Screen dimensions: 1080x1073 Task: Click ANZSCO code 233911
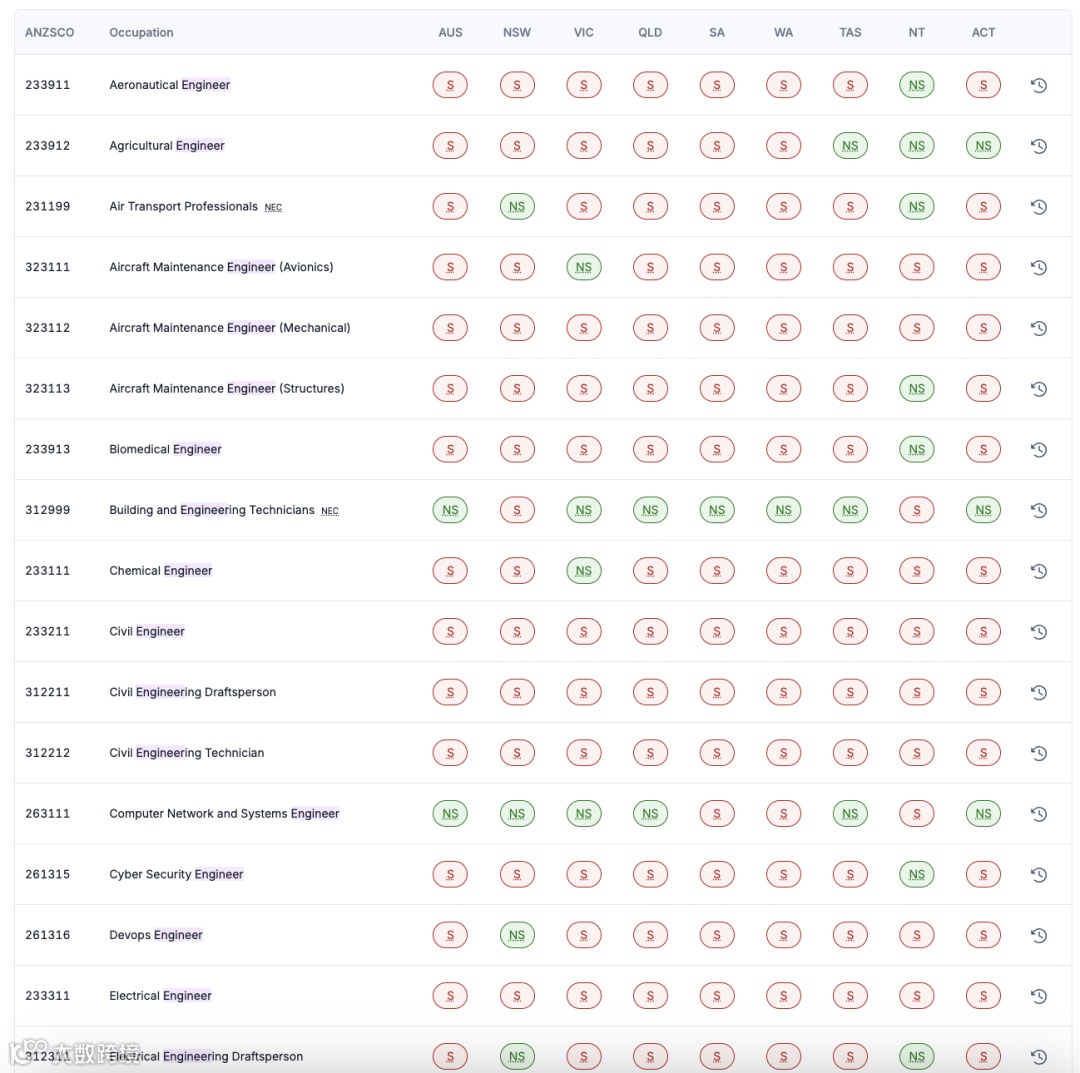tap(48, 85)
